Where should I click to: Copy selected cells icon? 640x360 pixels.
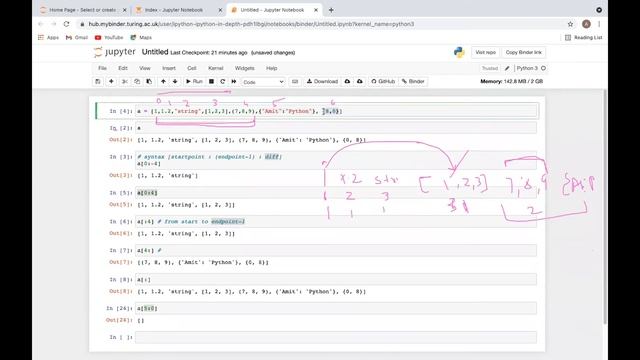[x=137, y=82]
